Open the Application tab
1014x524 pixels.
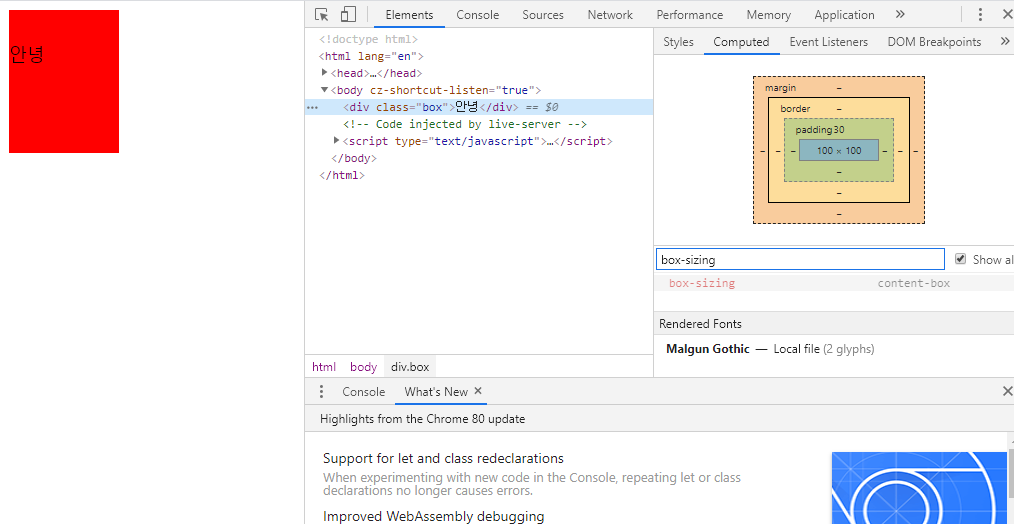[844, 14]
